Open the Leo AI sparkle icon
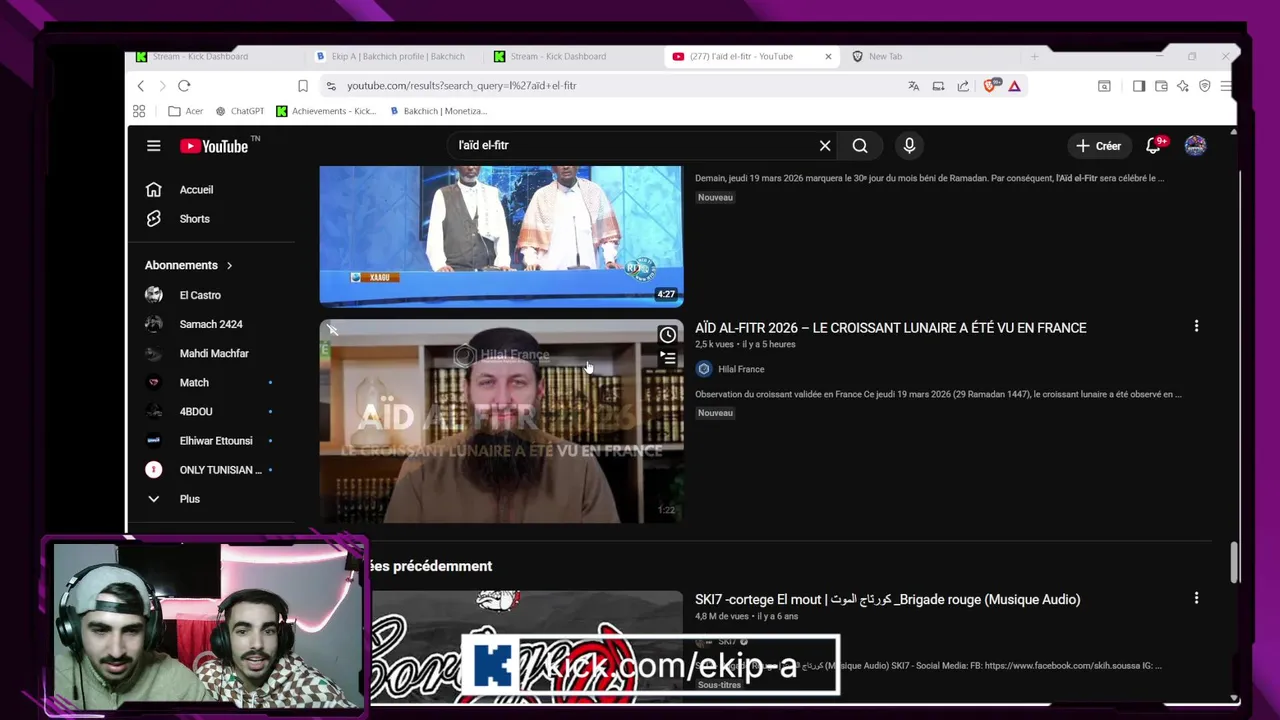The width and height of the screenshot is (1280, 720). click(1183, 86)
